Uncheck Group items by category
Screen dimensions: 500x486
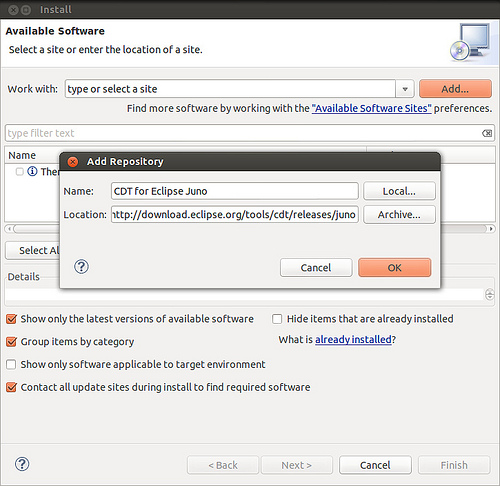click(x=11, y=342)
